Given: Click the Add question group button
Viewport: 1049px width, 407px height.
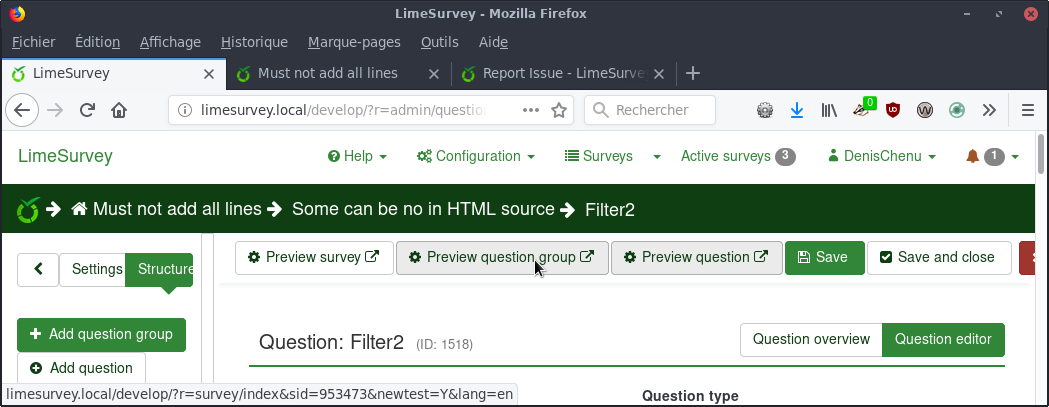Looking at the screenshot, I should tap(101, 334).
